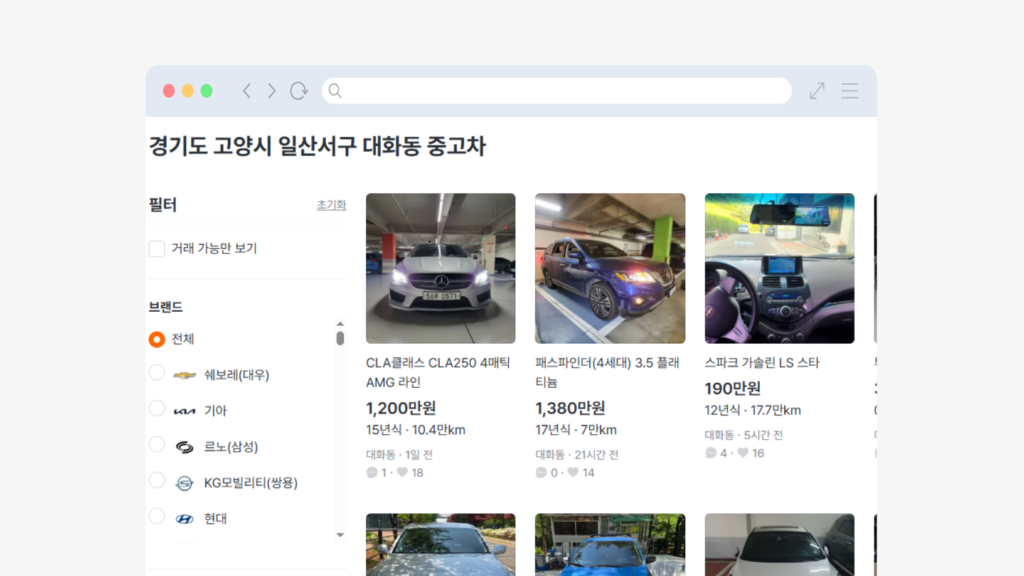Click the magnifier icon in the address bar

tap(335, 91)
